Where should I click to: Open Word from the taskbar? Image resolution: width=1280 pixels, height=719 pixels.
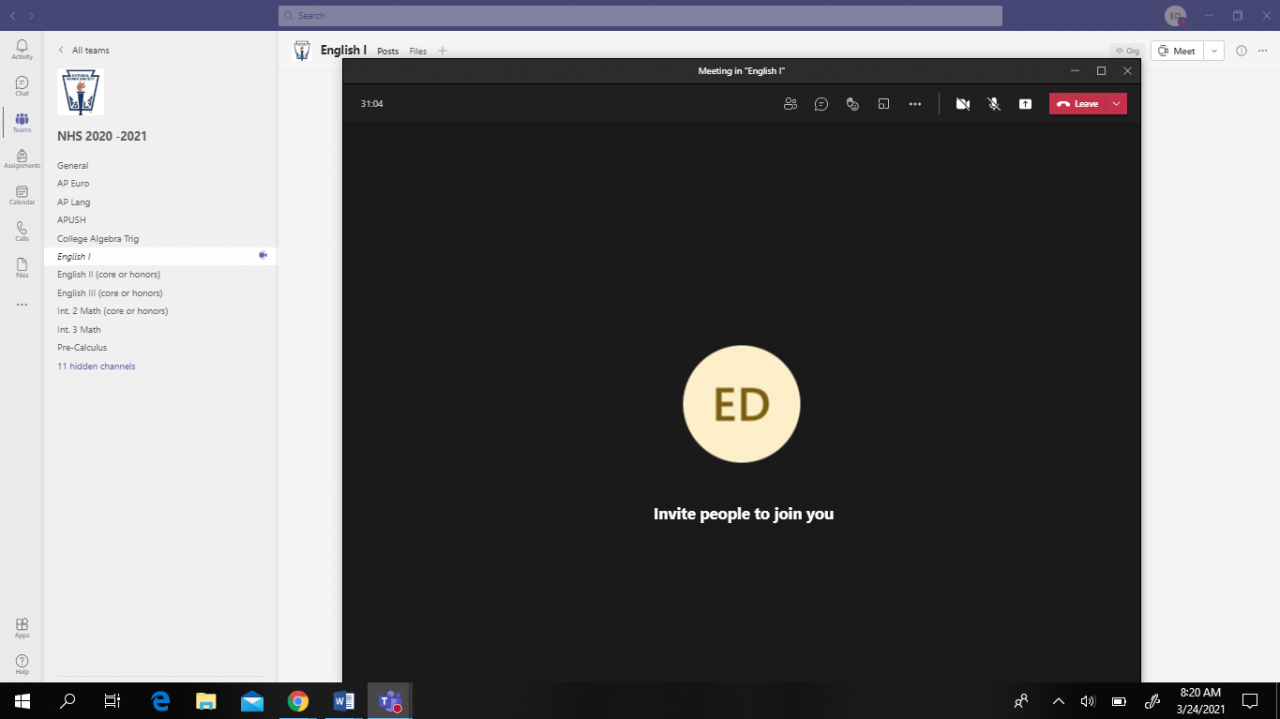pos(344,701)
